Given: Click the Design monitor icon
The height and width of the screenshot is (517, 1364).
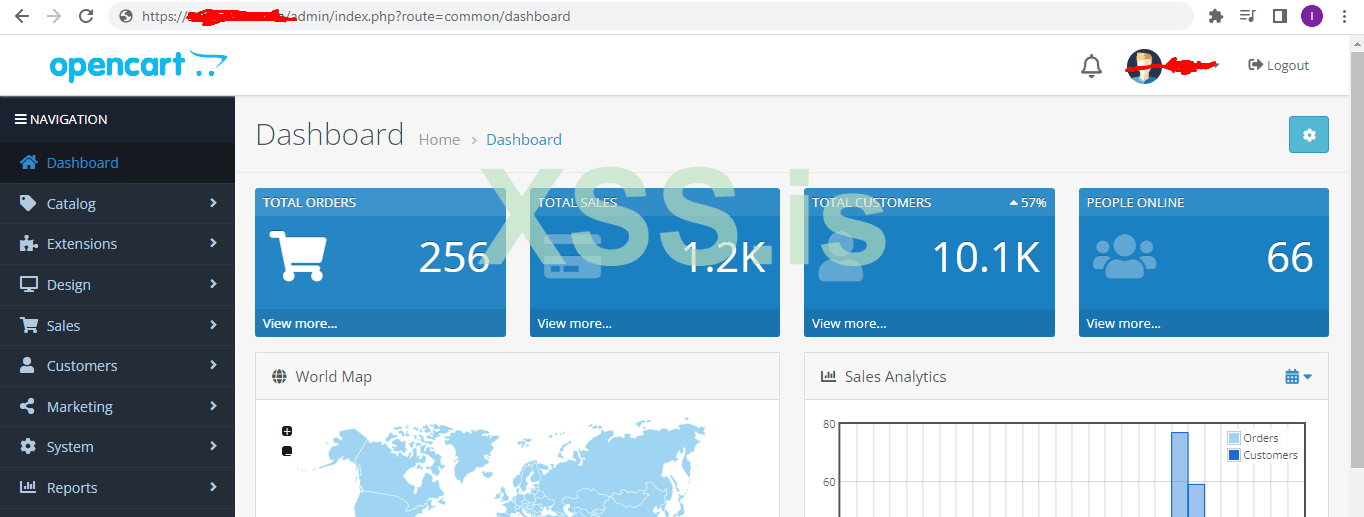Looking at the screenshot, I should 28,285.
